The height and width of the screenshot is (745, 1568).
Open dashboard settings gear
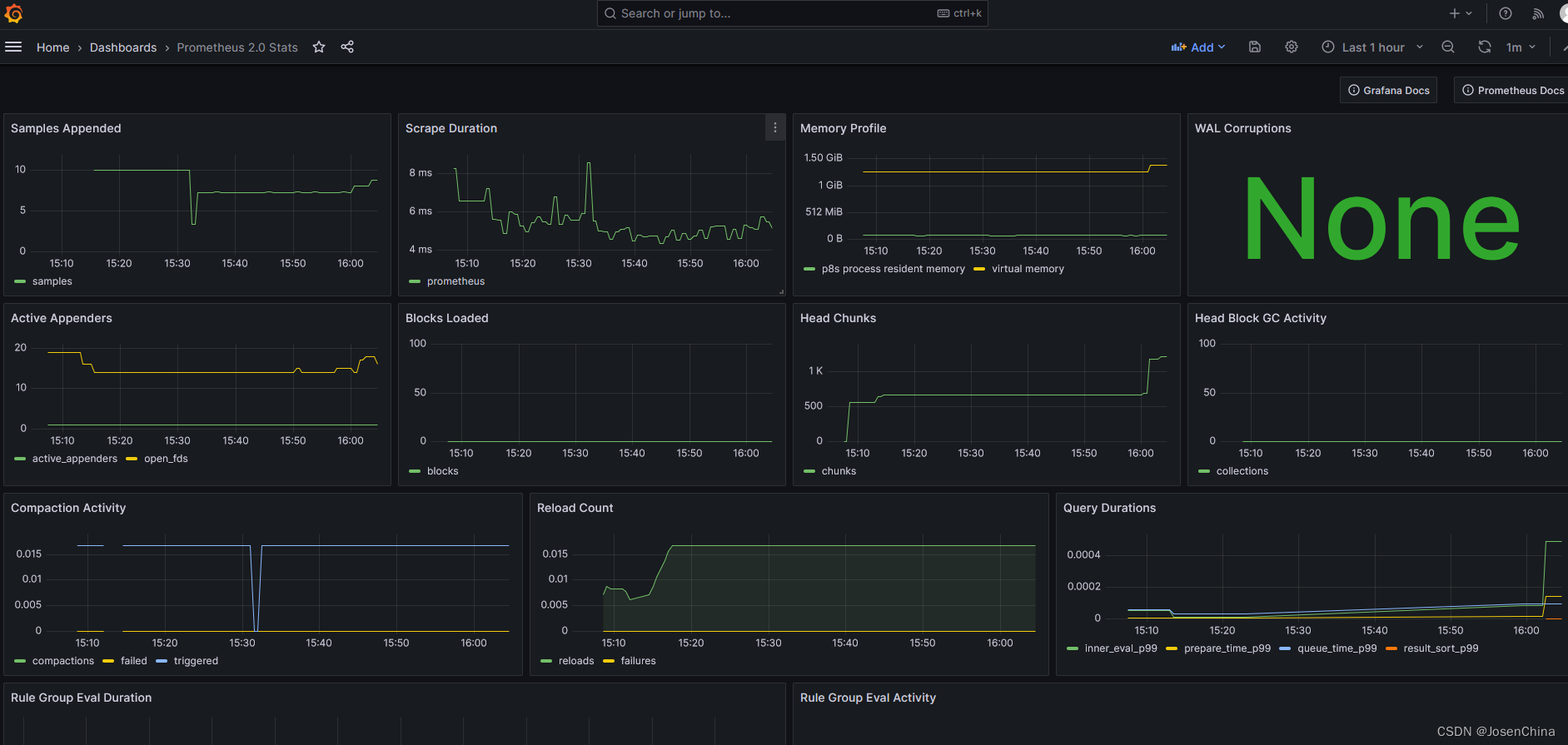(1292, 47)
